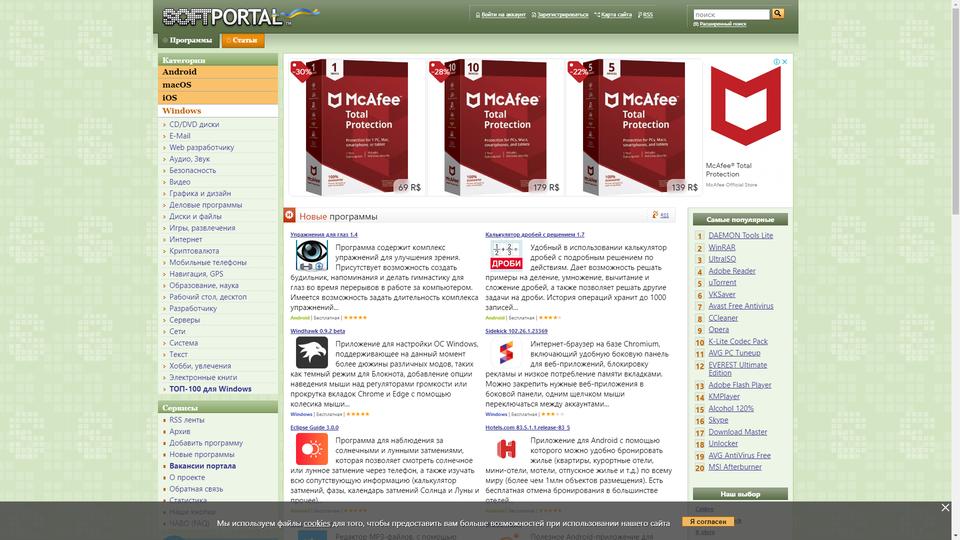Switch to the Статьи tab
This screenshot has height=540, width=960.
[x=243, y=40]
